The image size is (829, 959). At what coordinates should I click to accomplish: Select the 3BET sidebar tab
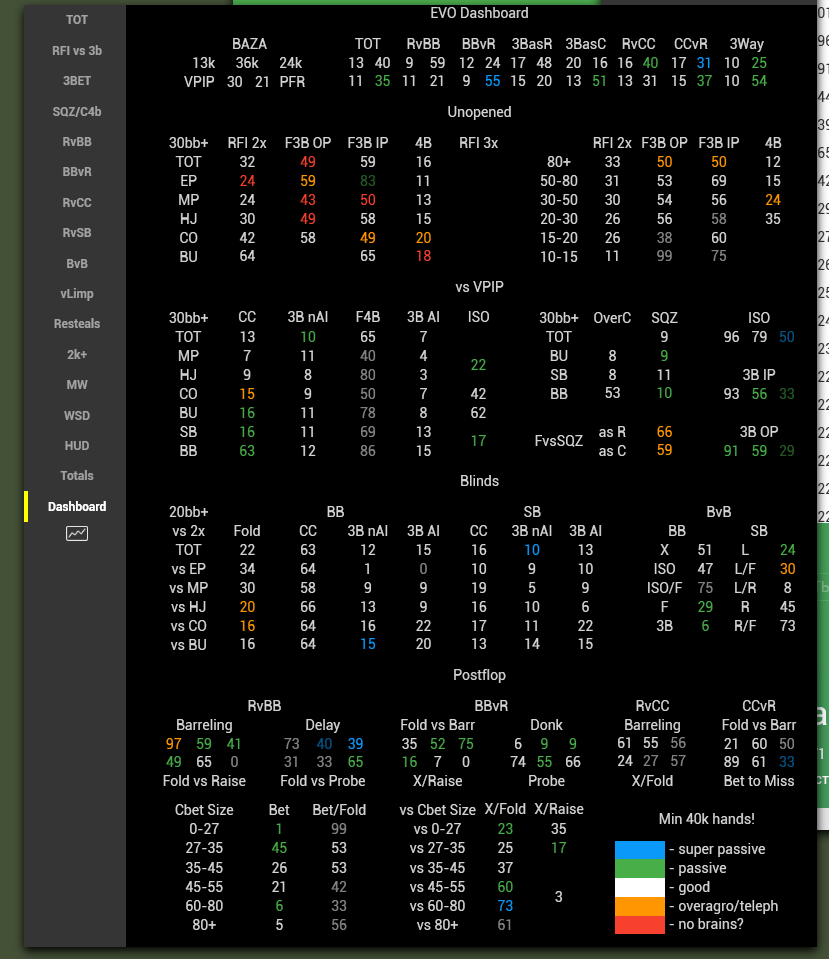tap(76, 81)
